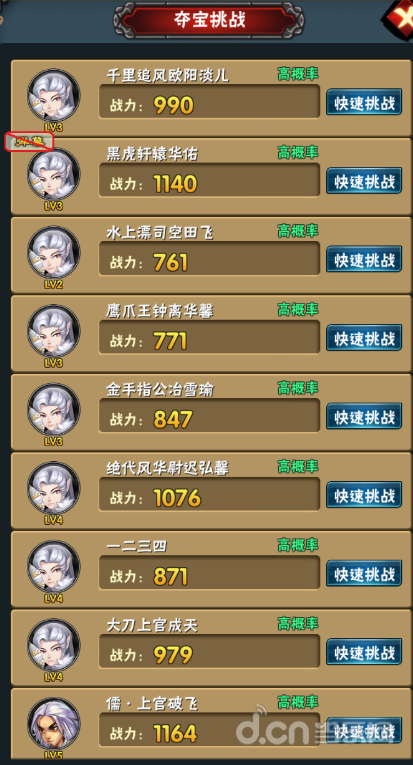Click the red-circled tag above second avatar
413x765 pixels.
29,142
